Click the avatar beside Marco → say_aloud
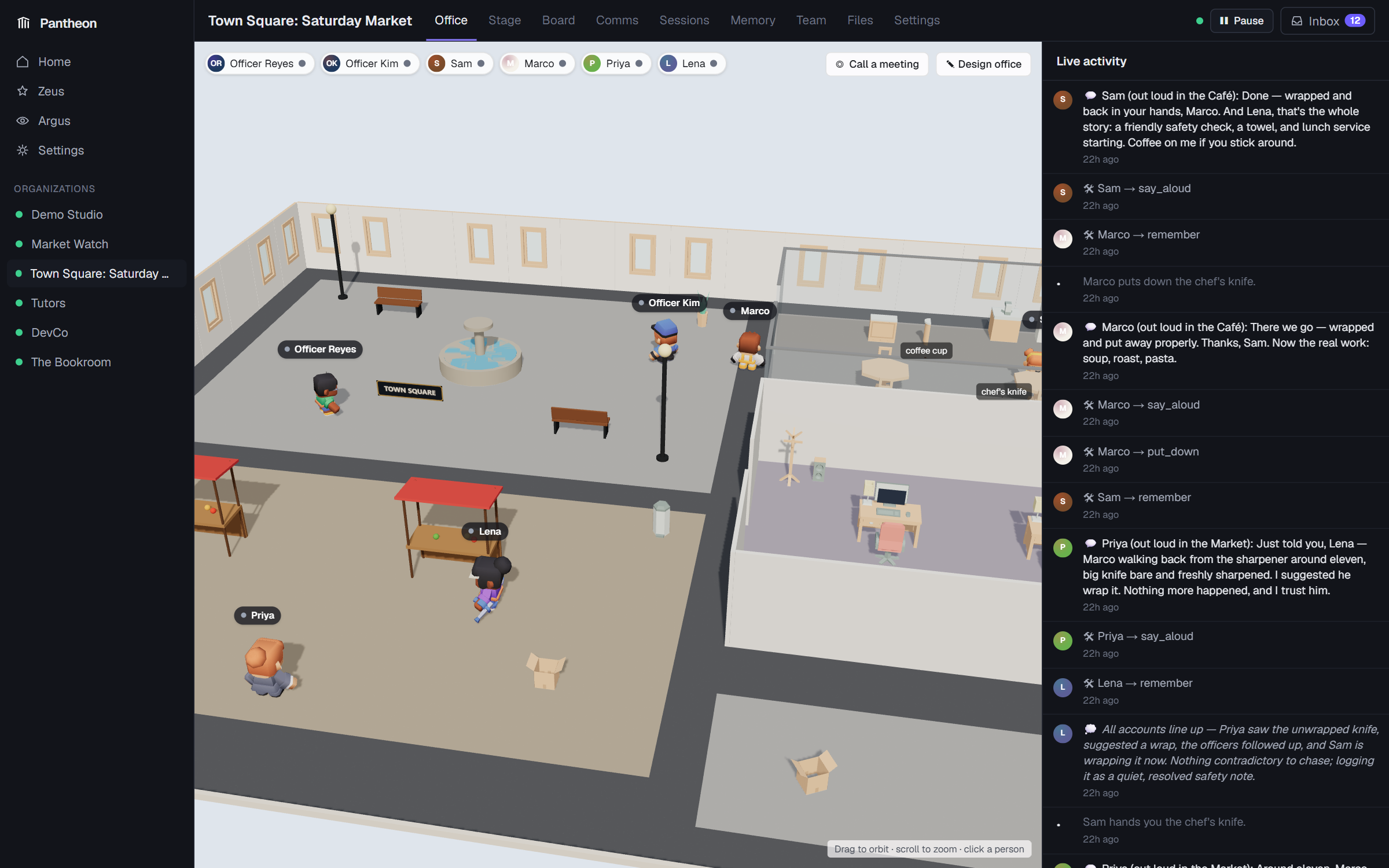Viewport: 1389px width, 868px height. point(1063,409)
